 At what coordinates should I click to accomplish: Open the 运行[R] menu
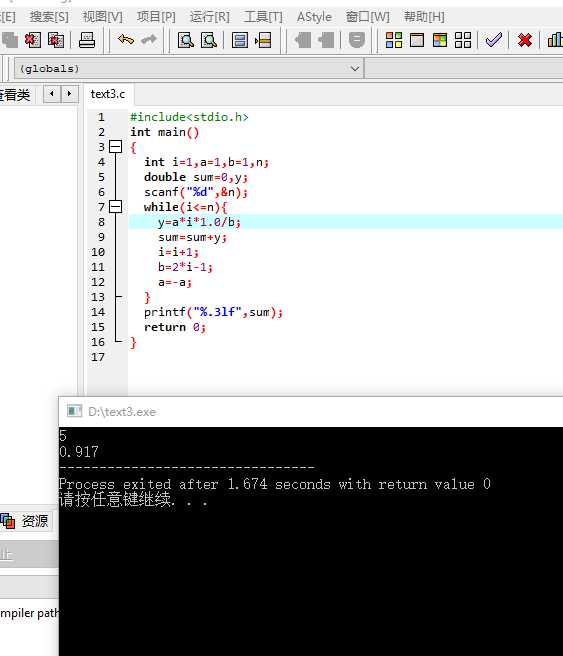tap(210, 17)
